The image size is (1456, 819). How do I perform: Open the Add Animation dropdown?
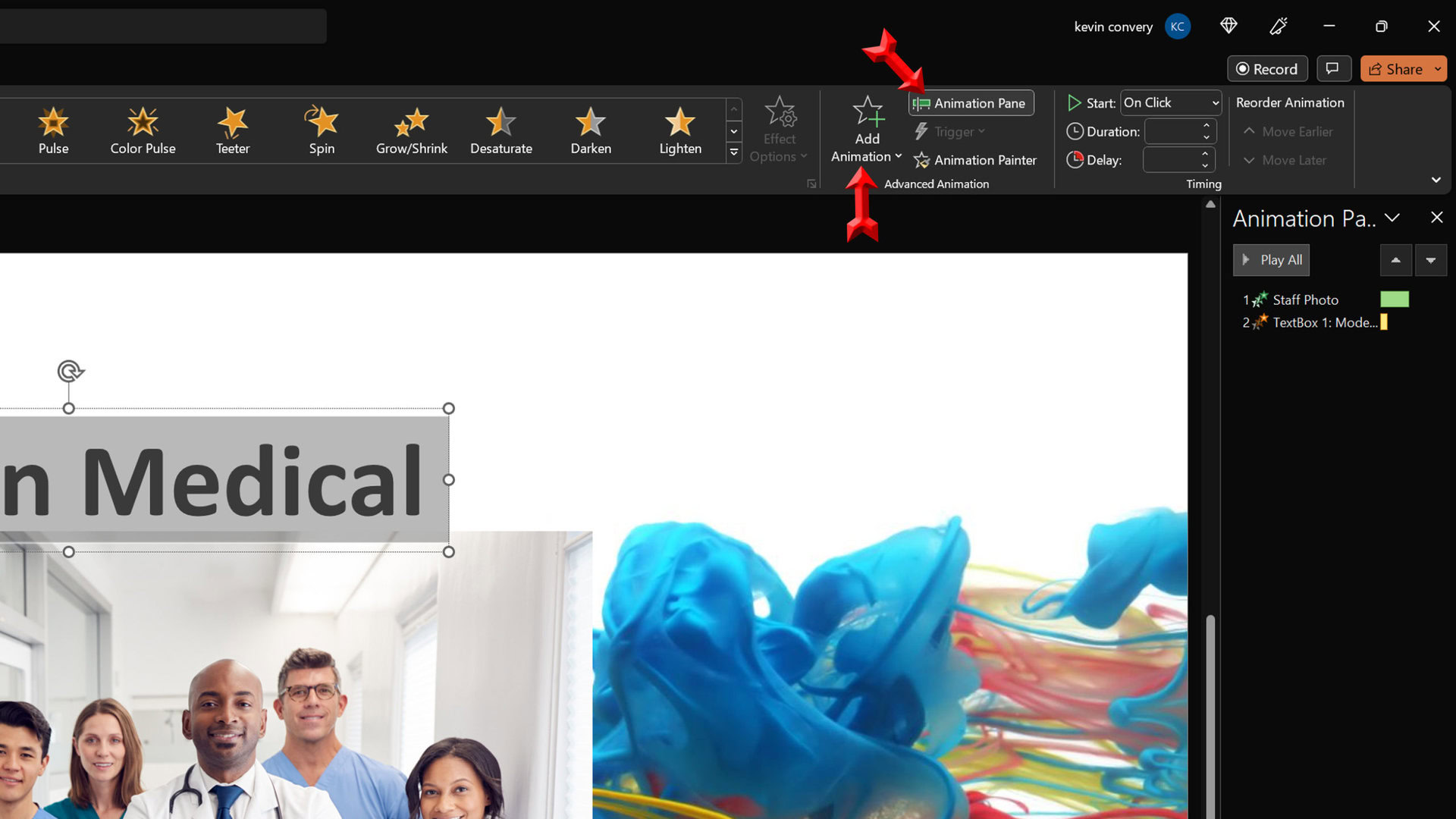(866, 130)
